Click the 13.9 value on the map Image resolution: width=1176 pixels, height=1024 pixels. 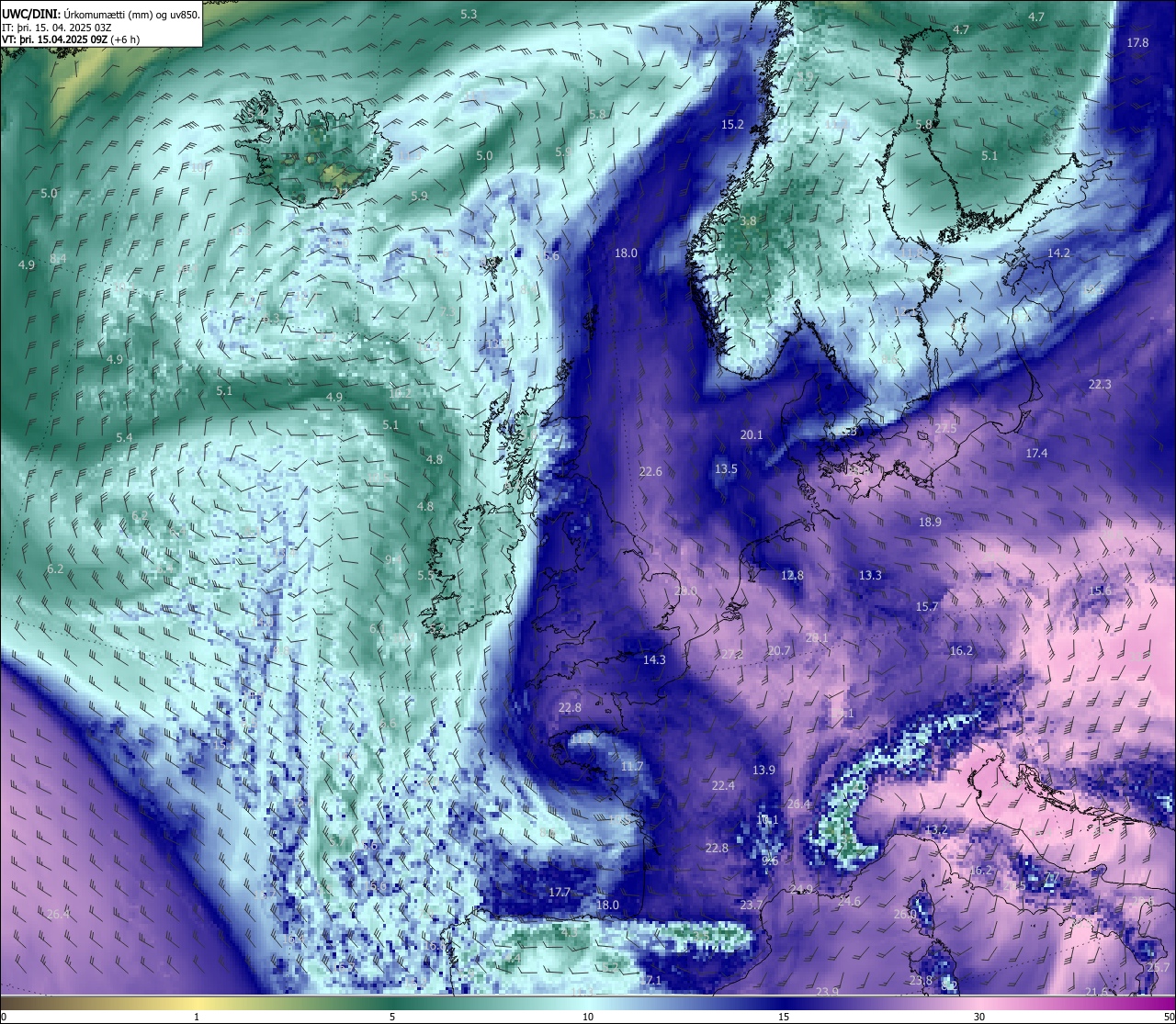click(763, 771)
